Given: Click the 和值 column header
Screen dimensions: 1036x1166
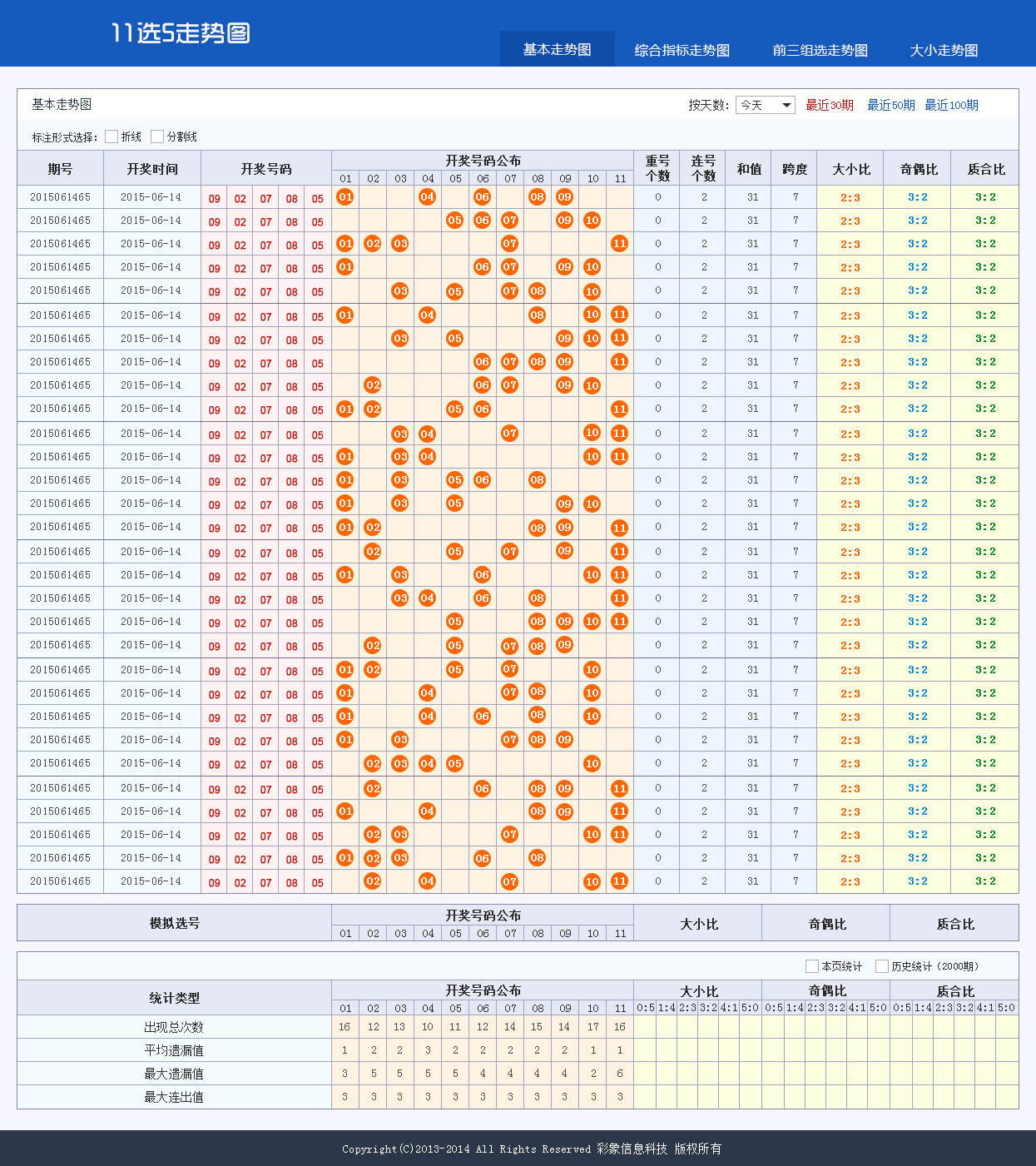Looking at the screenshot, I should [749, 168].
